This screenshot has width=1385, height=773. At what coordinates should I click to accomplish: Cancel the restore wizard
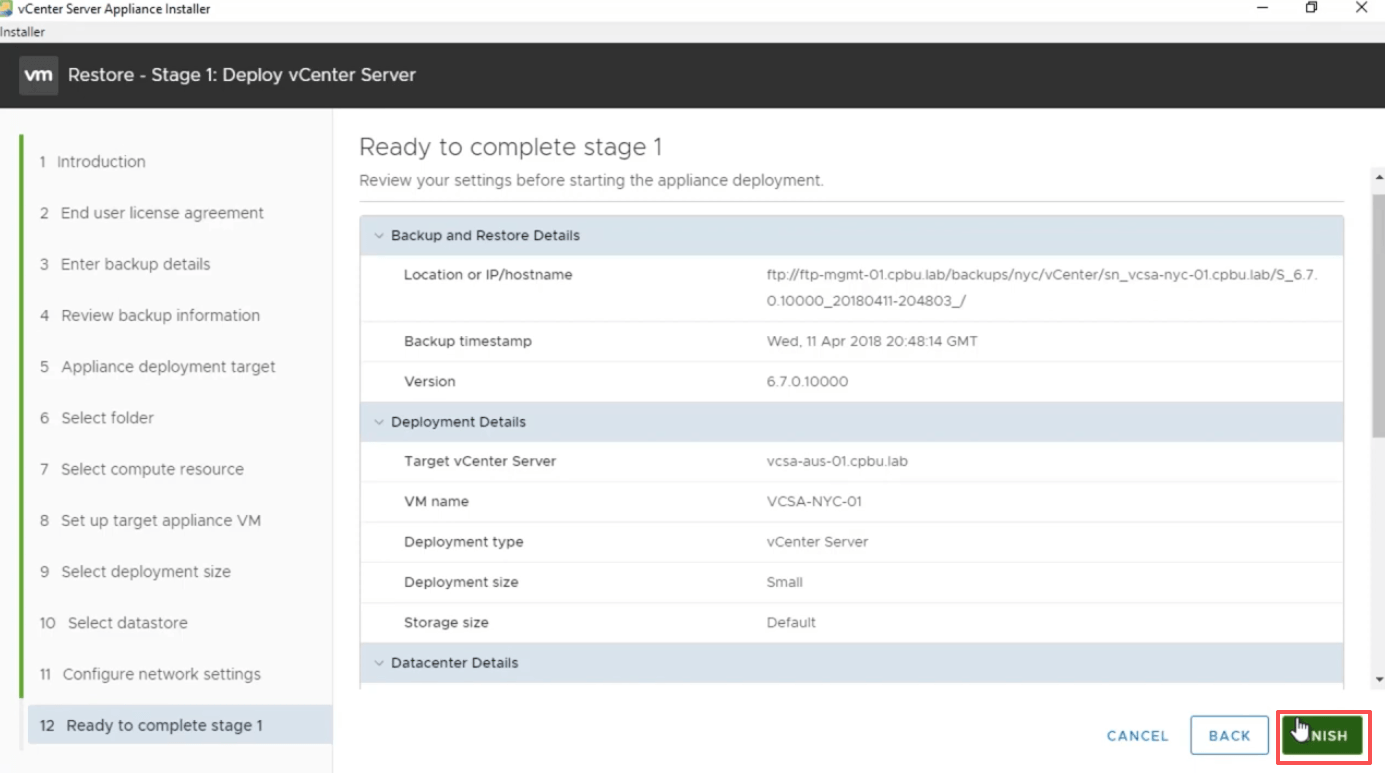1138,736
